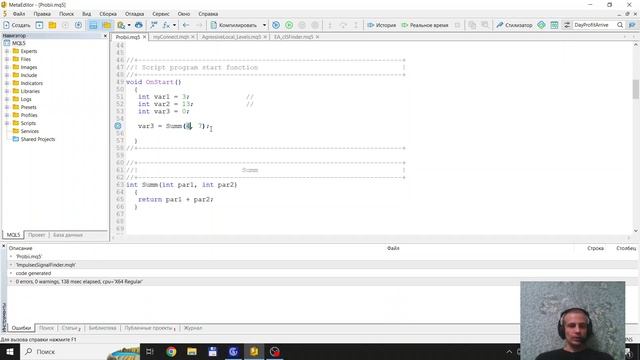Click the breakpoint marker on line 55
This screenshot has height=360, width=640.
118,126
